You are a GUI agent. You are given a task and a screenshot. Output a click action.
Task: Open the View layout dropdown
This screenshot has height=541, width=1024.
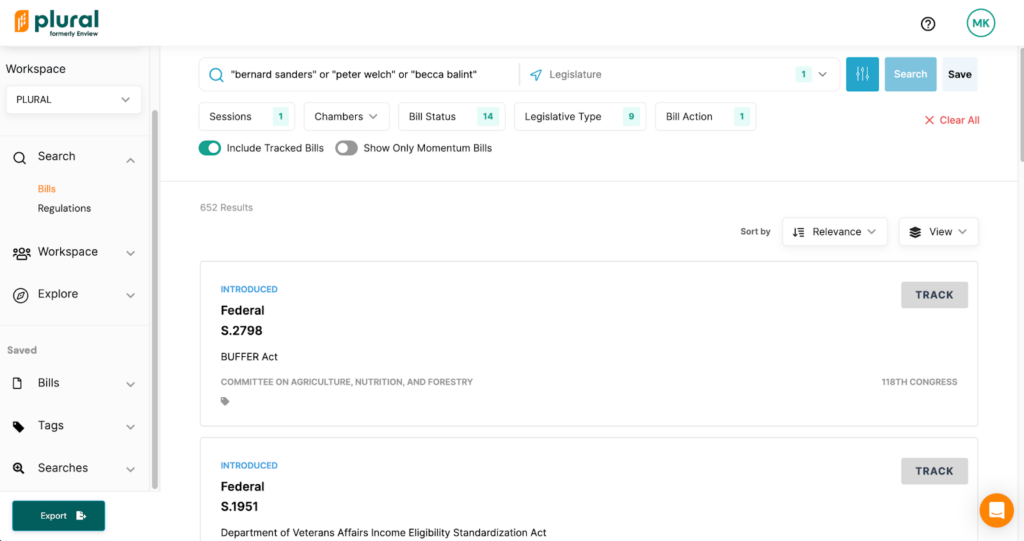938,232
